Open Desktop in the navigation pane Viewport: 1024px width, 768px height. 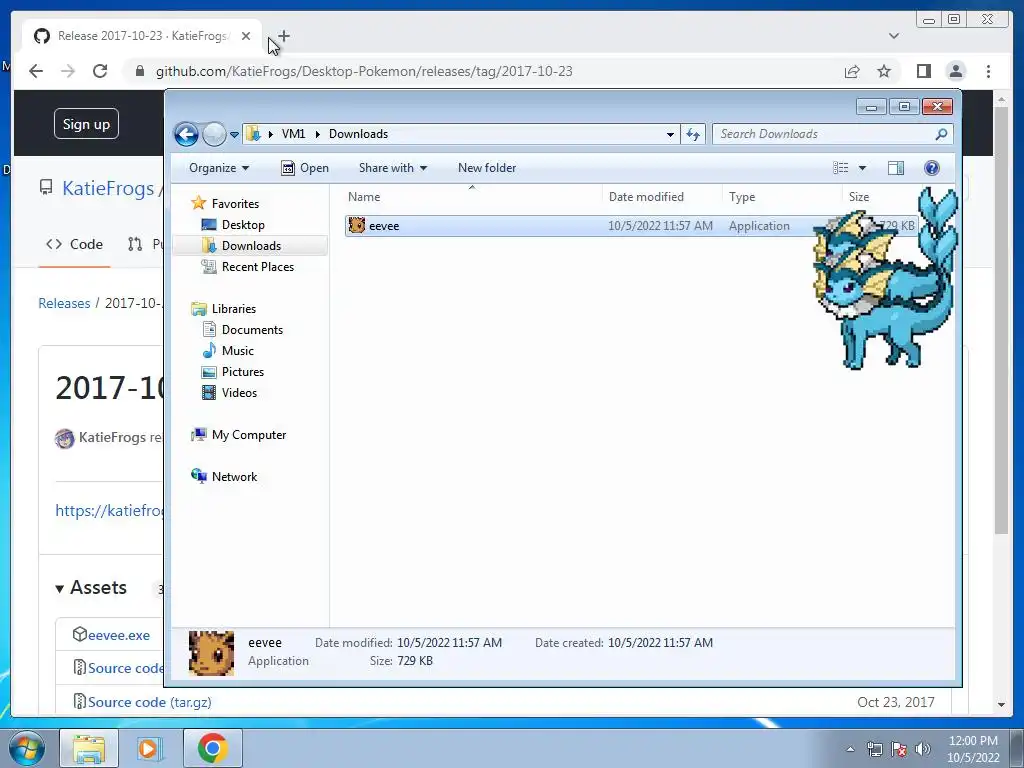[242, 225]
